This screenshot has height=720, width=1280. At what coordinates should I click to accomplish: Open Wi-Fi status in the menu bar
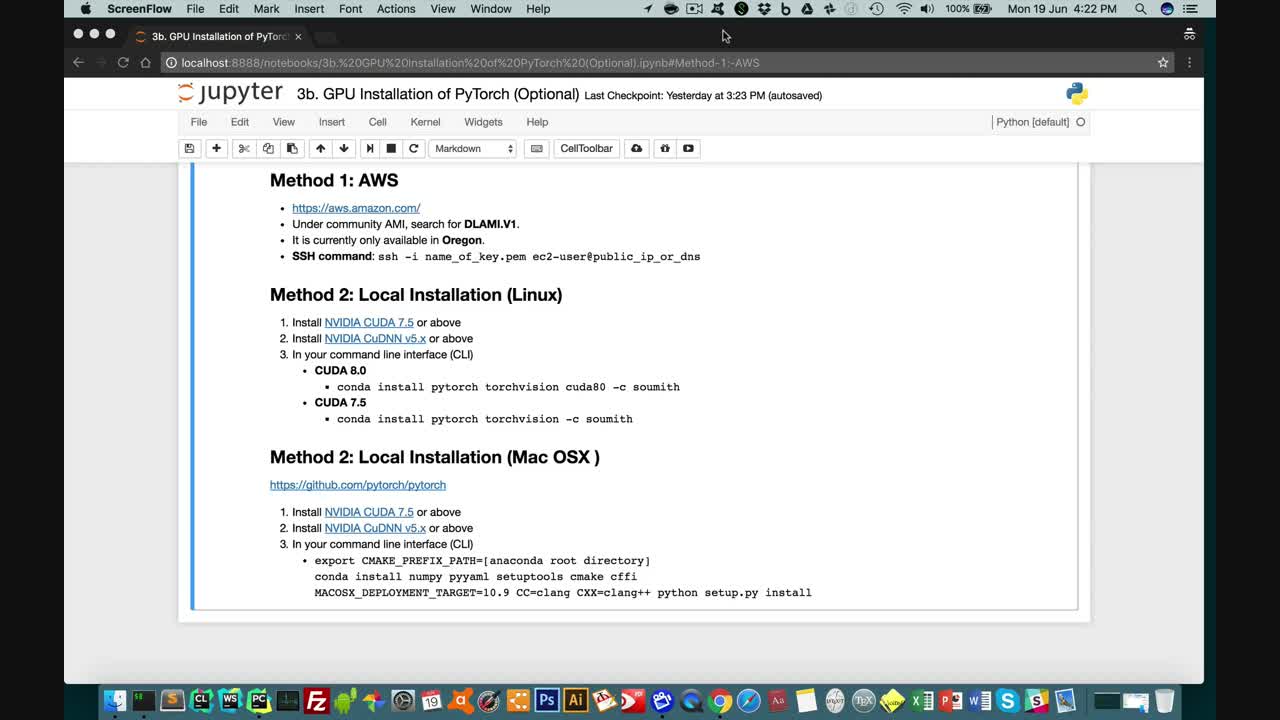pos(904,9)
